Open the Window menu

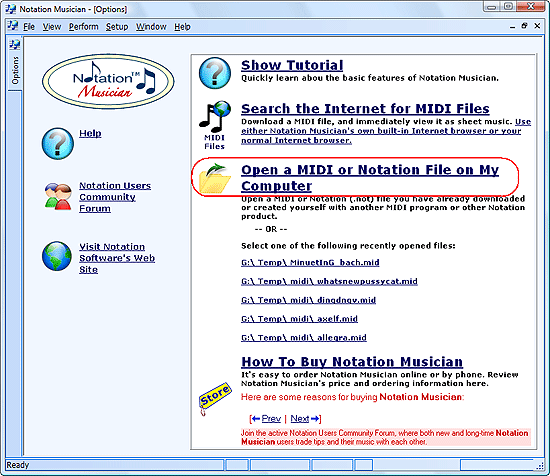coord(151,27)
